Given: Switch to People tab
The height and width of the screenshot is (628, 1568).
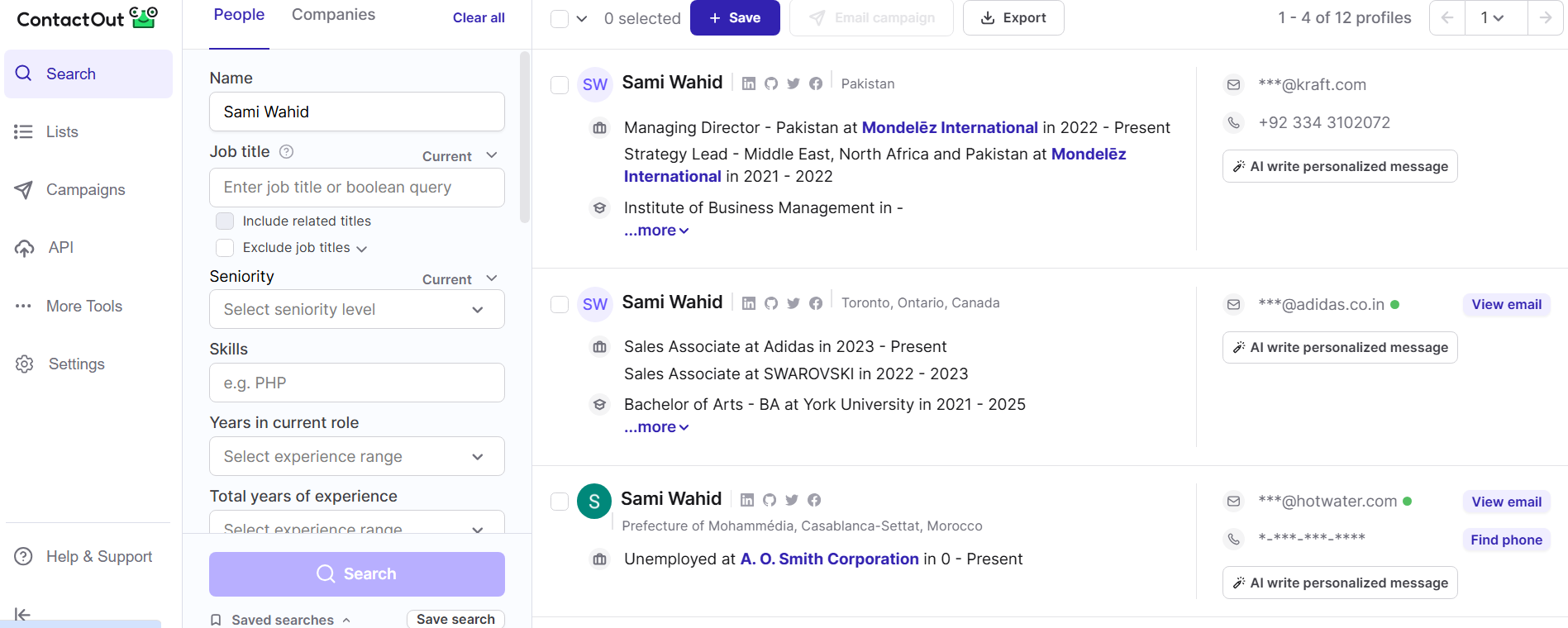Looking at the screenshot, I should coord(239,15).
